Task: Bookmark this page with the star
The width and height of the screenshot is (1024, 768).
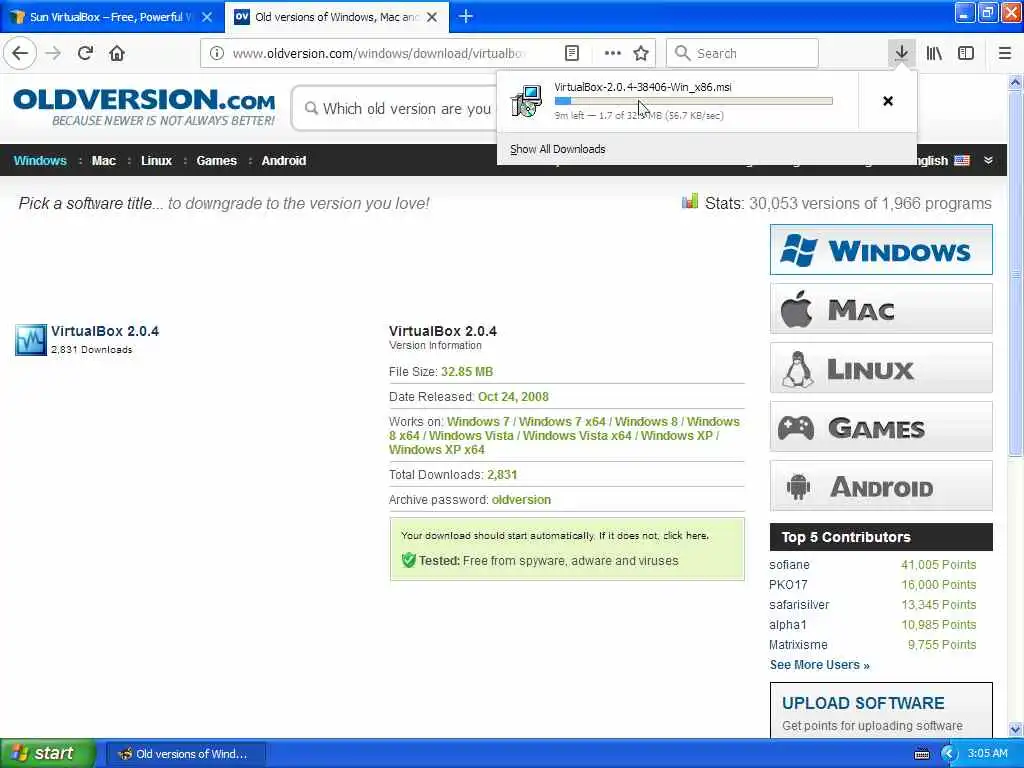Action: [641, 53]
